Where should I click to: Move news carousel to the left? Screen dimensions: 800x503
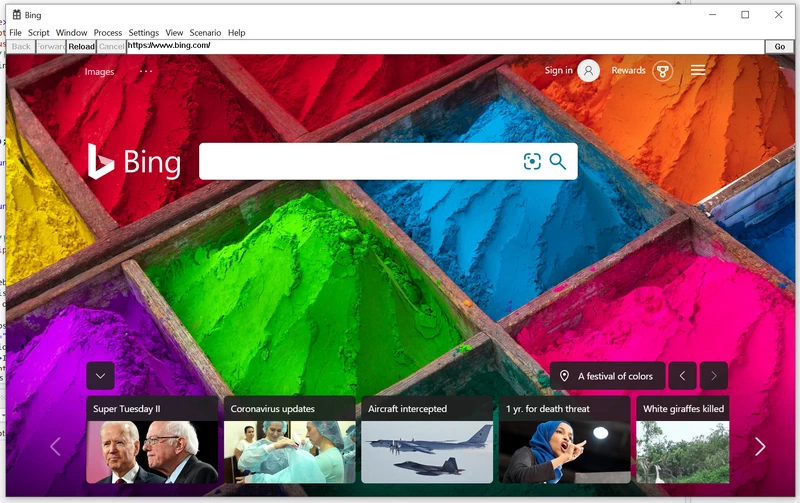pos(56,446)
